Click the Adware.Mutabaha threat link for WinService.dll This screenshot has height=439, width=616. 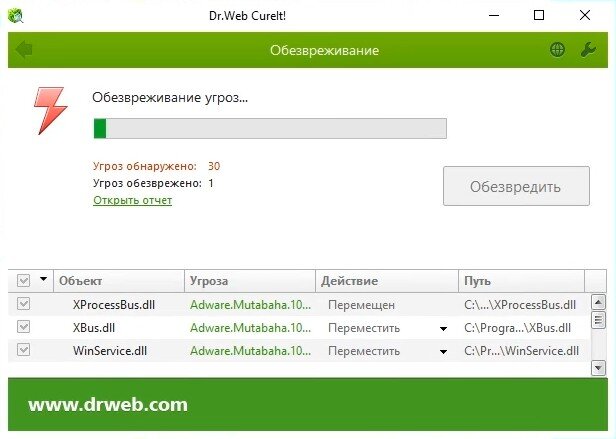pyautogui.click(x=250, y=351)
